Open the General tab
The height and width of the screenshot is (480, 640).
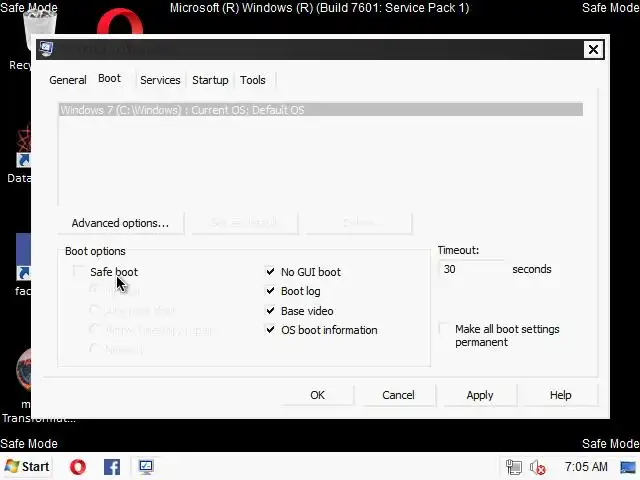point(68,80)
